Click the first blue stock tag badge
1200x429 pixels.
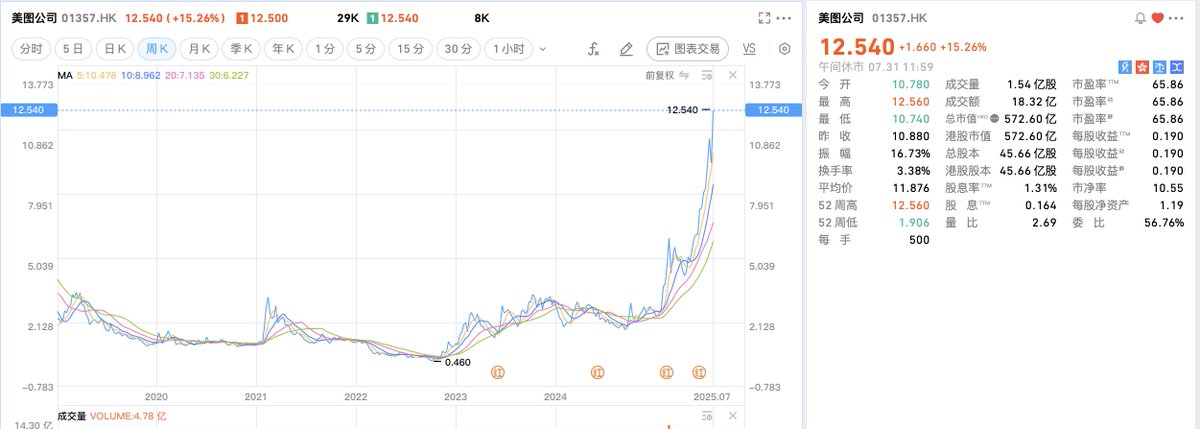[x=1126, y=66]
